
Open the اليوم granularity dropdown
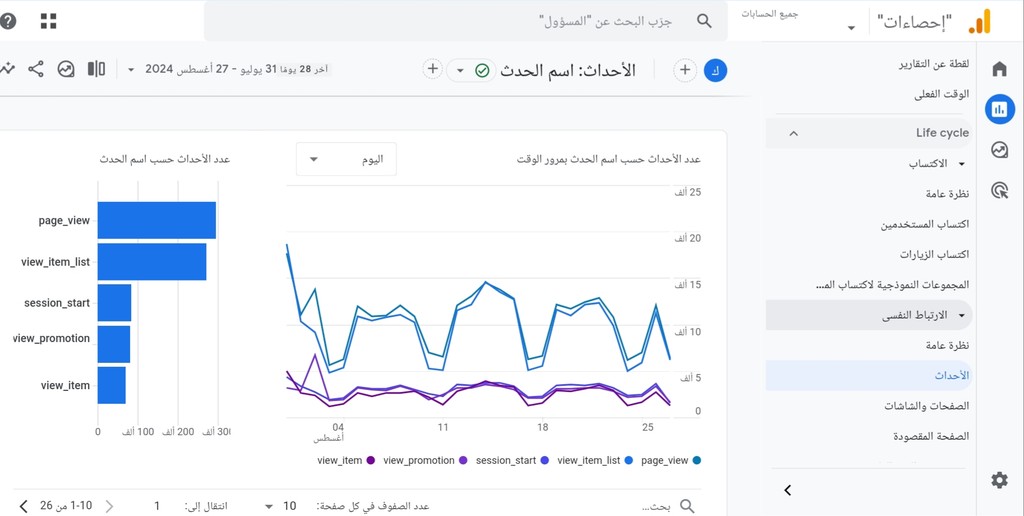click(x=346, y=159)
